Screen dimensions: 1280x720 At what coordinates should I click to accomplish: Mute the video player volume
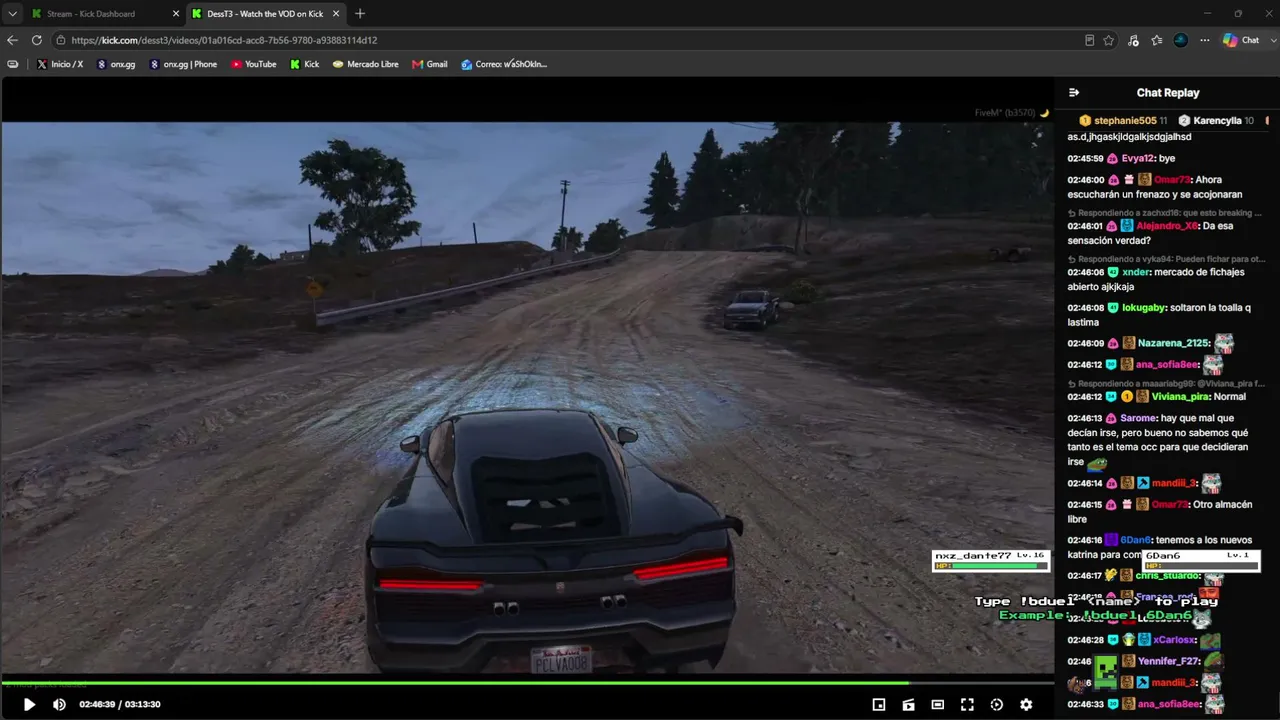(59, 704)
